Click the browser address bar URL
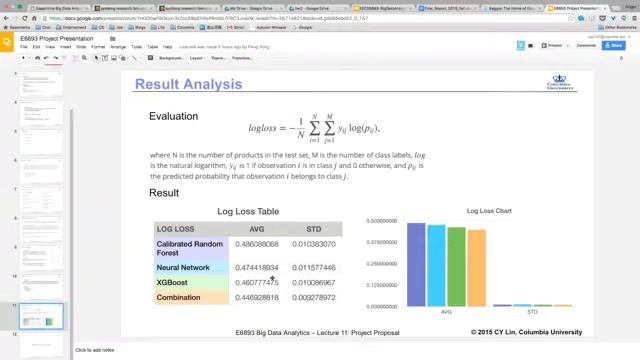 pyautogui.click(x=208, y=18)
